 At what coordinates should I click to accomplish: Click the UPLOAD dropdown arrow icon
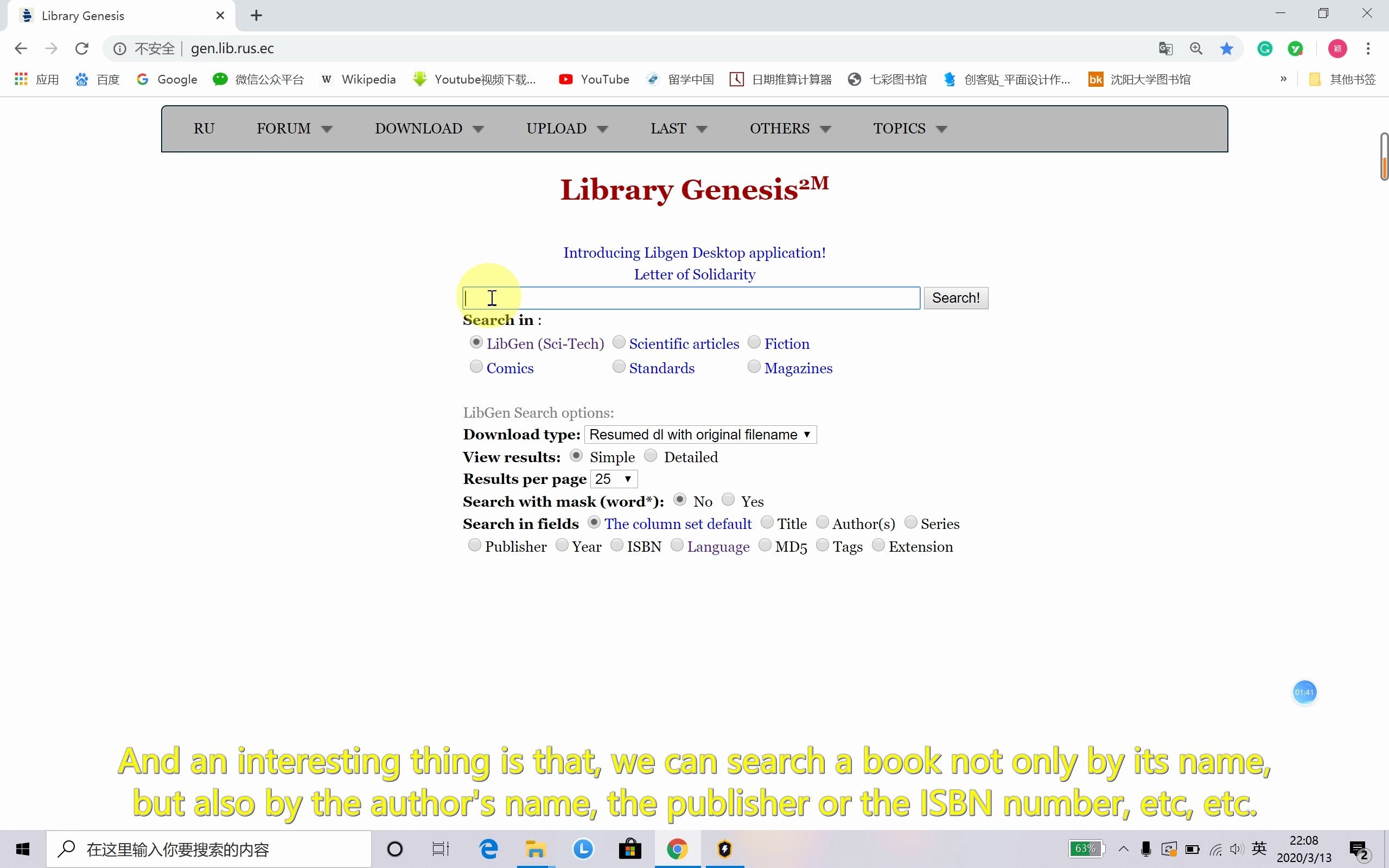coord(602,128)
